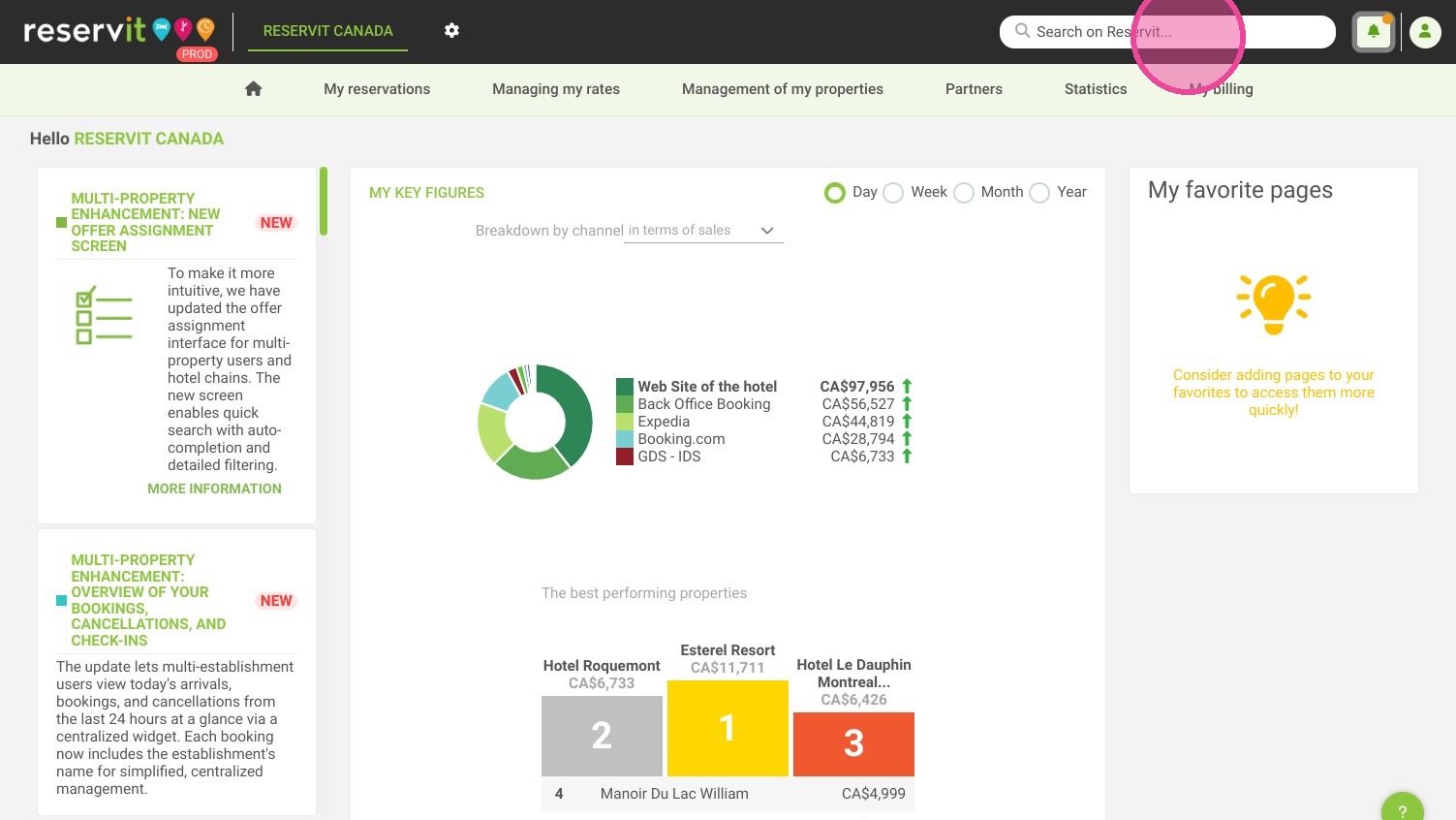This screenshot has width=1456, height=820.
Task: Open the New Offer Assignment Screen news title
Action: 145,222
